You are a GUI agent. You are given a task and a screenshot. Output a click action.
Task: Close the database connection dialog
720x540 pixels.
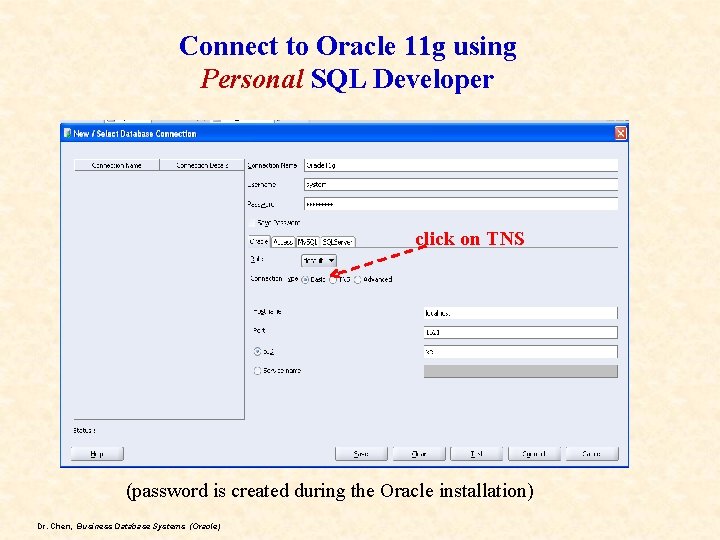620,133
